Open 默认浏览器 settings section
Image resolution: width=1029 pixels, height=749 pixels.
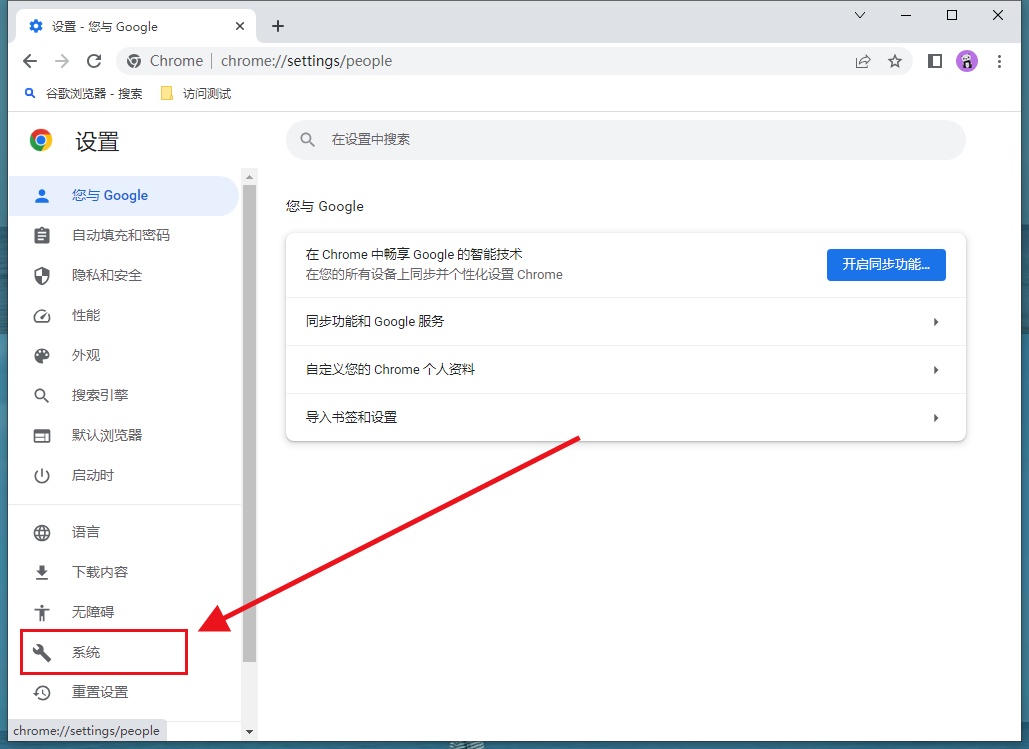[x=123, y=435]
